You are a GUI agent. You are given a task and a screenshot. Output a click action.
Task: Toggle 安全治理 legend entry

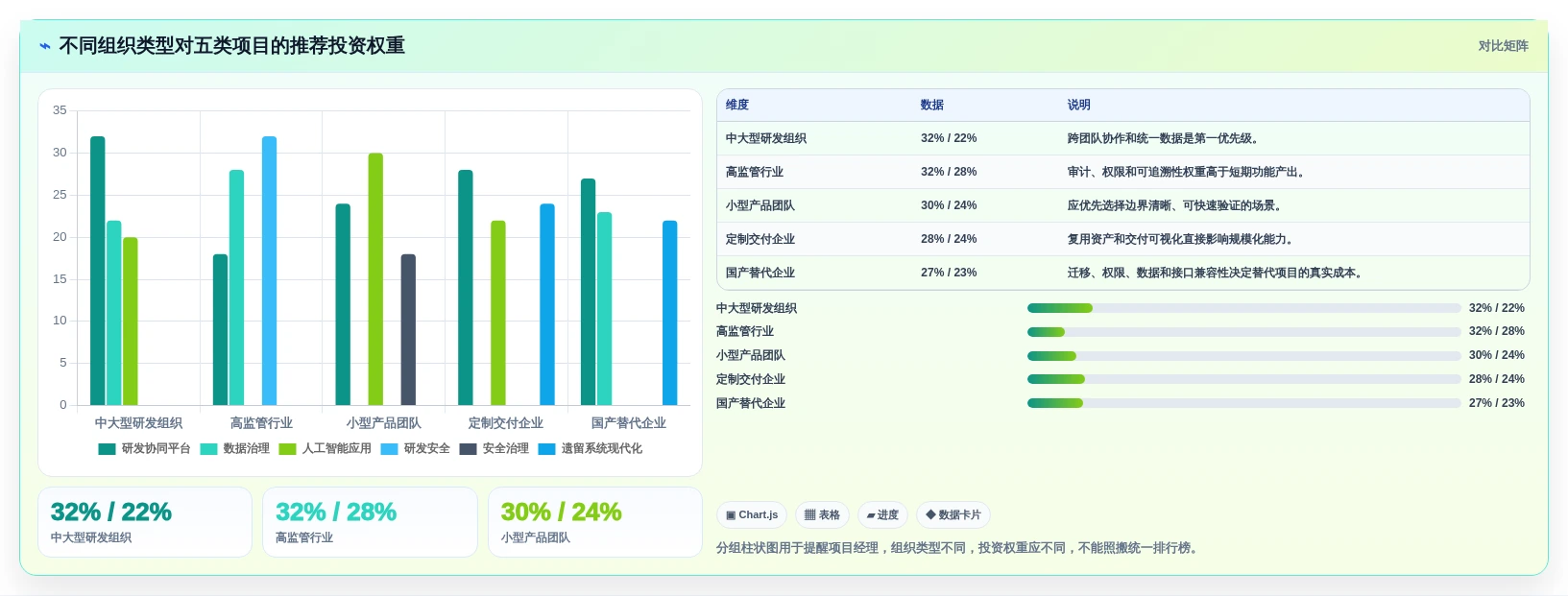(x=494, y=449)
